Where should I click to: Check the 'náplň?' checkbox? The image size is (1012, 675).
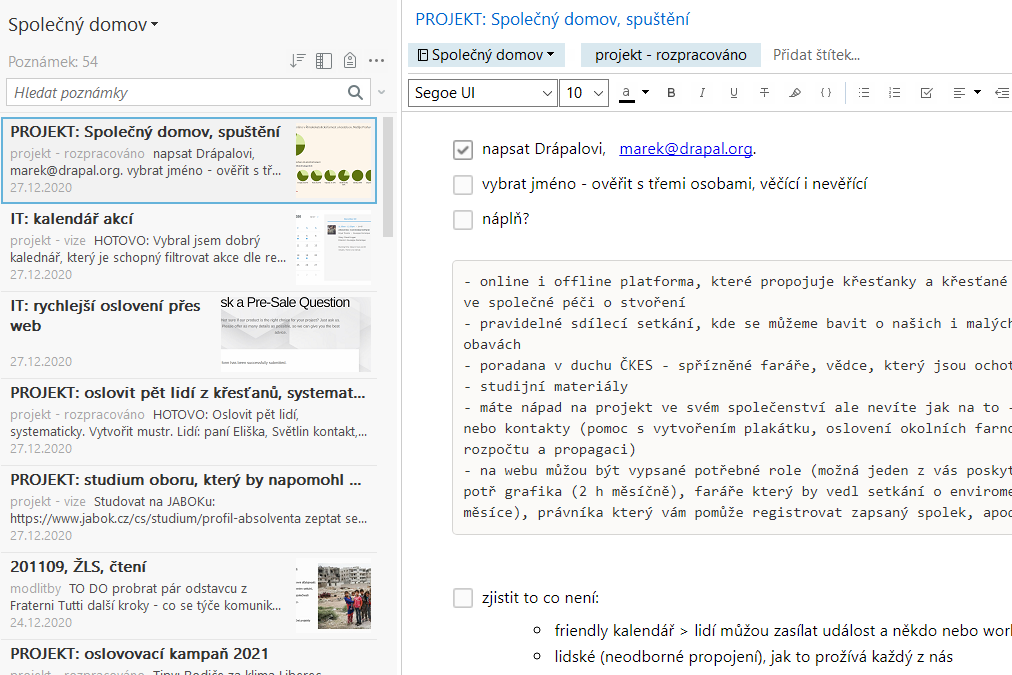point(463,219)
